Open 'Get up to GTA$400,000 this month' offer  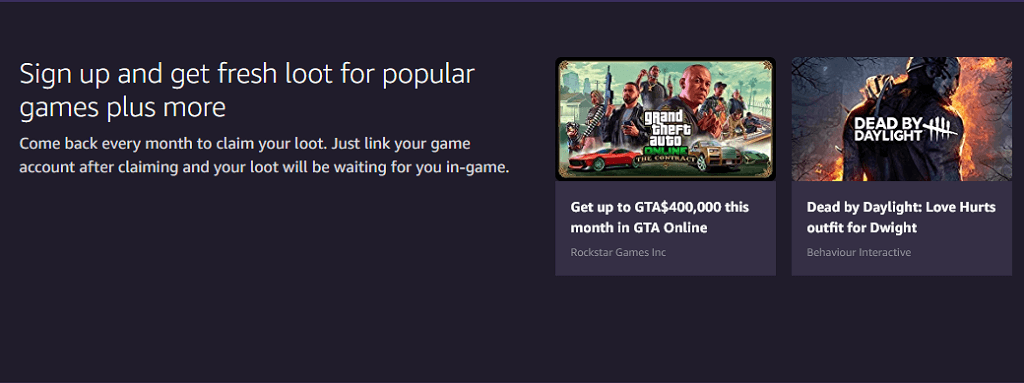(x=660, y=218)
